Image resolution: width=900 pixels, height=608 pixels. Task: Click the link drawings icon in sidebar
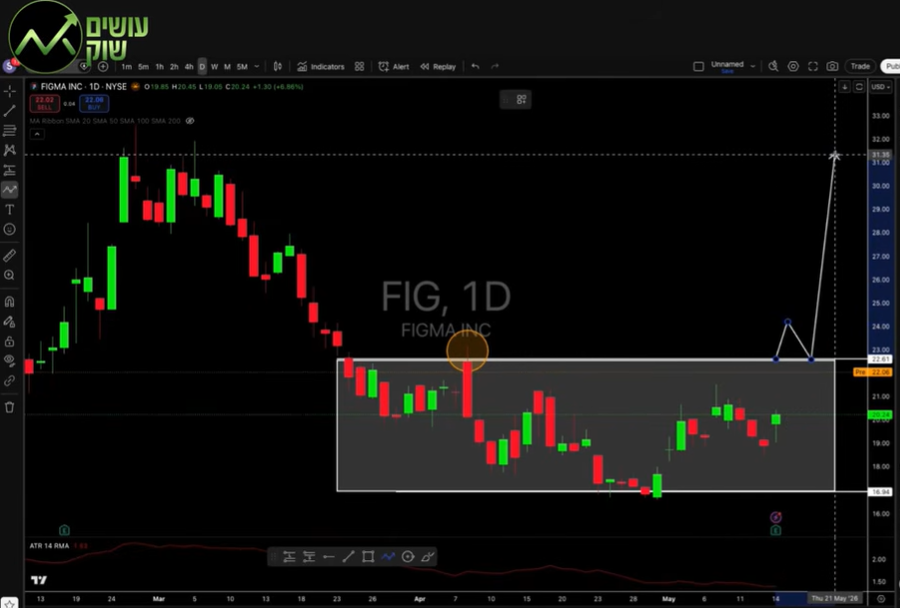(10, 381)
